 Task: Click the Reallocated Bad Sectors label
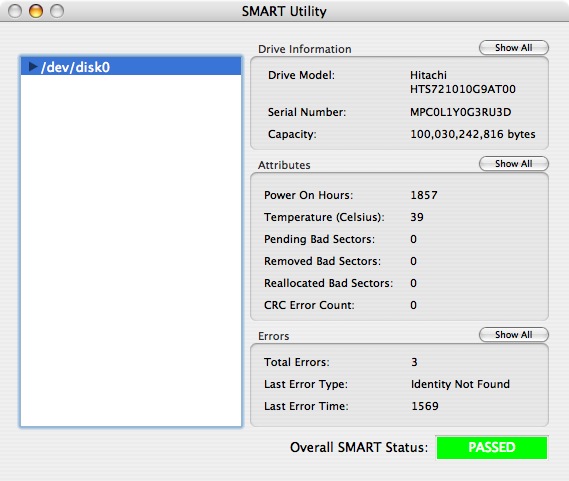pos(328,283)
